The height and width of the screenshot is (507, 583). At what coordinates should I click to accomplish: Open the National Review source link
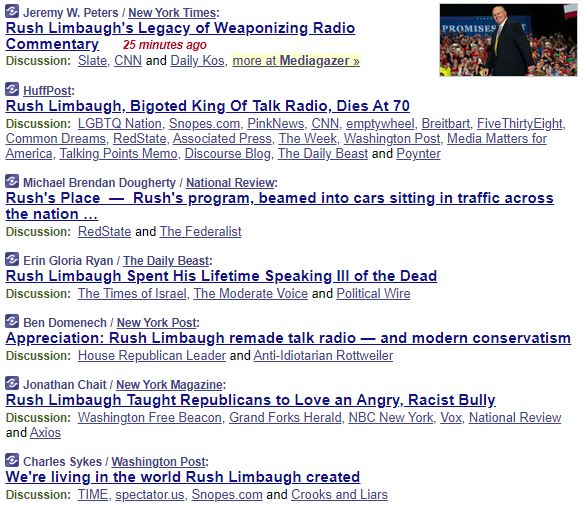coord(230,183)
